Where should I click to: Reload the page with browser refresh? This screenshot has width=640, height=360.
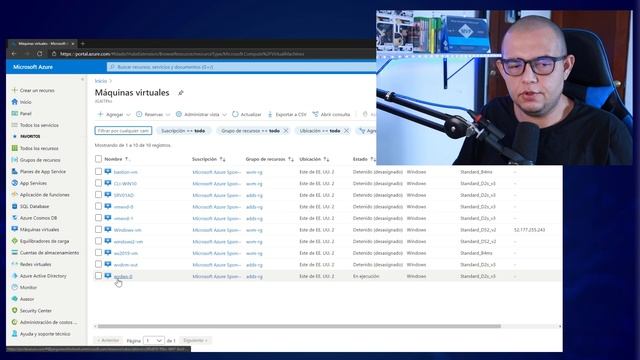click(40, 53)
